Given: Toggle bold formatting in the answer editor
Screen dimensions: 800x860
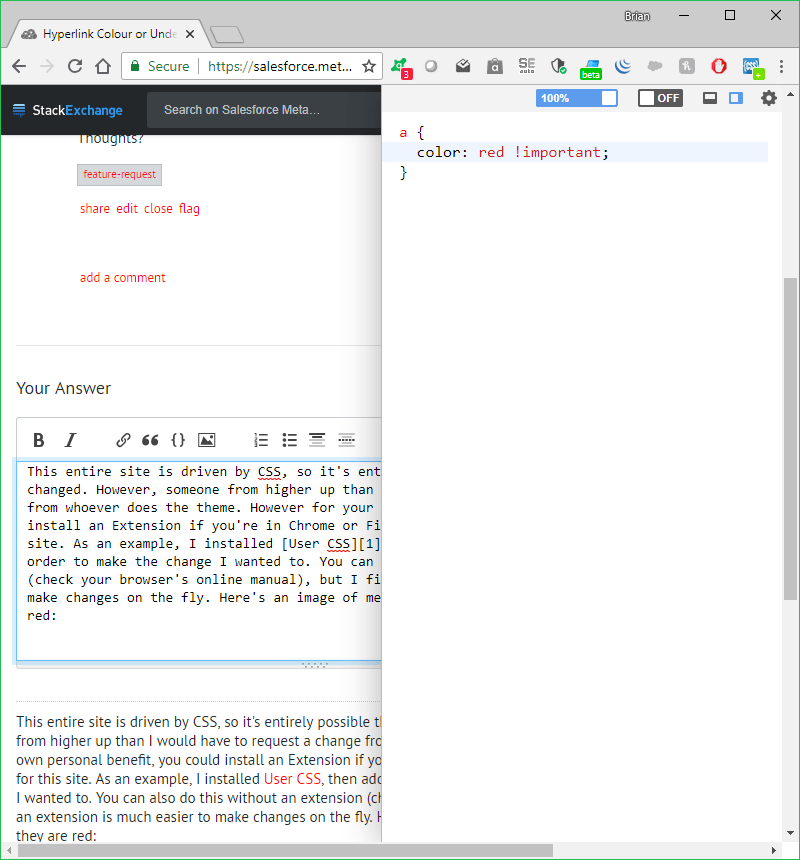Looking at the screenshot, I should [38, 440].
